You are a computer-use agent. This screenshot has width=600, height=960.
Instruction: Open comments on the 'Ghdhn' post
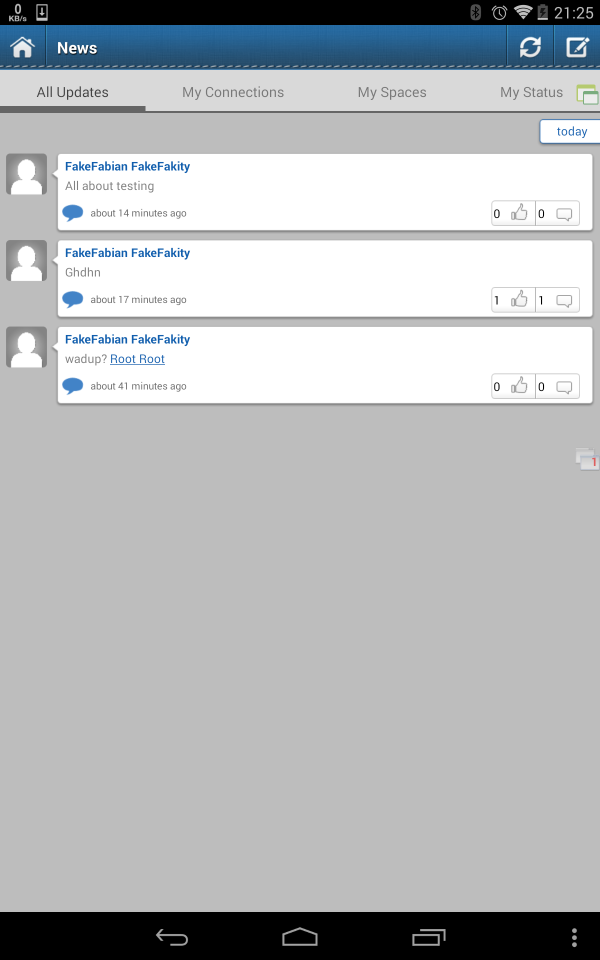(x=557, y=300)
